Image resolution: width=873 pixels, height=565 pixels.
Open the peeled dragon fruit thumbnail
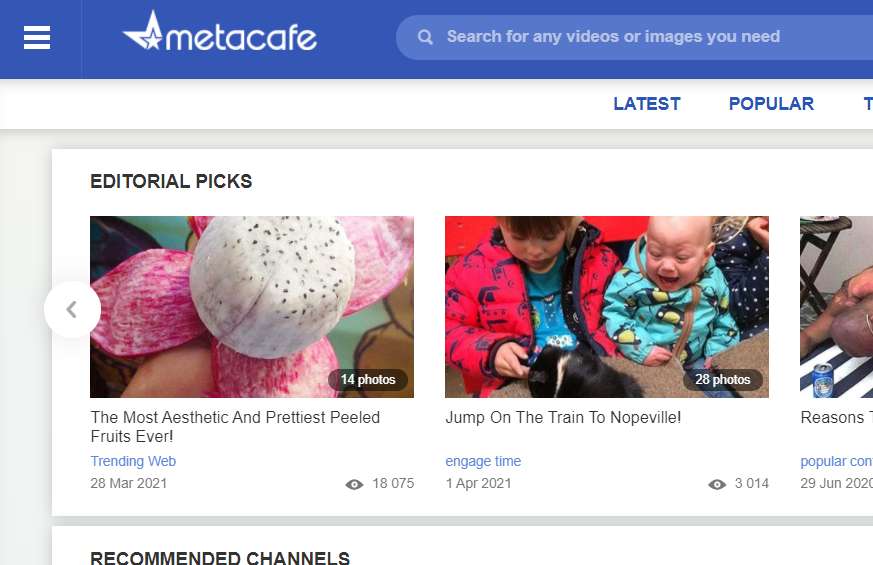click(252, 307)
